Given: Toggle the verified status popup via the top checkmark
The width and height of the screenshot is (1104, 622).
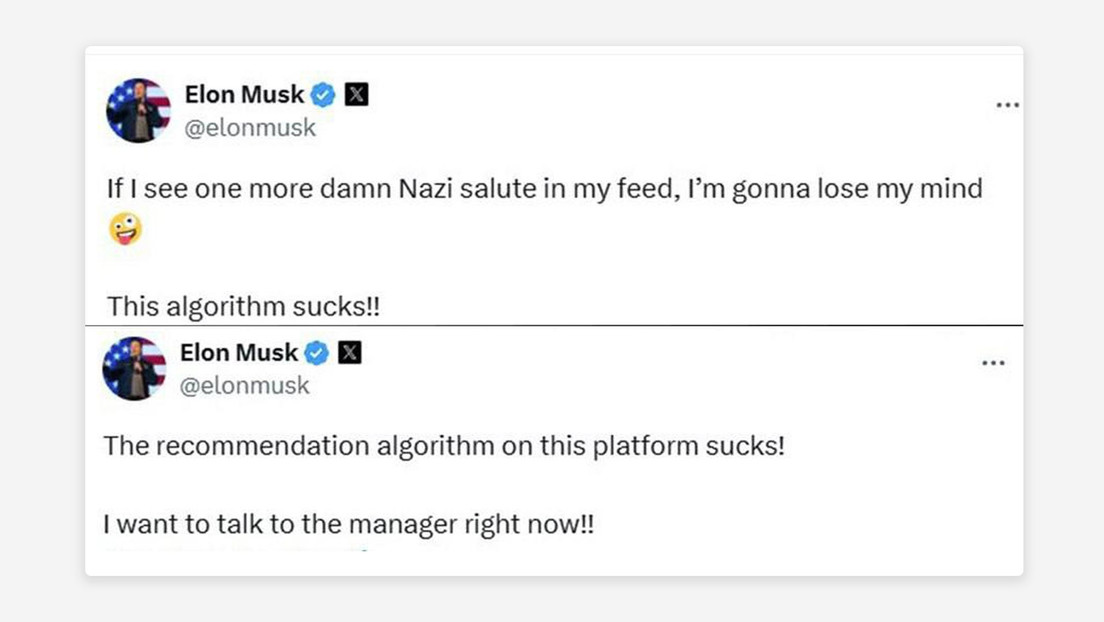Looking at the screenshot, I should coord(322,94).
